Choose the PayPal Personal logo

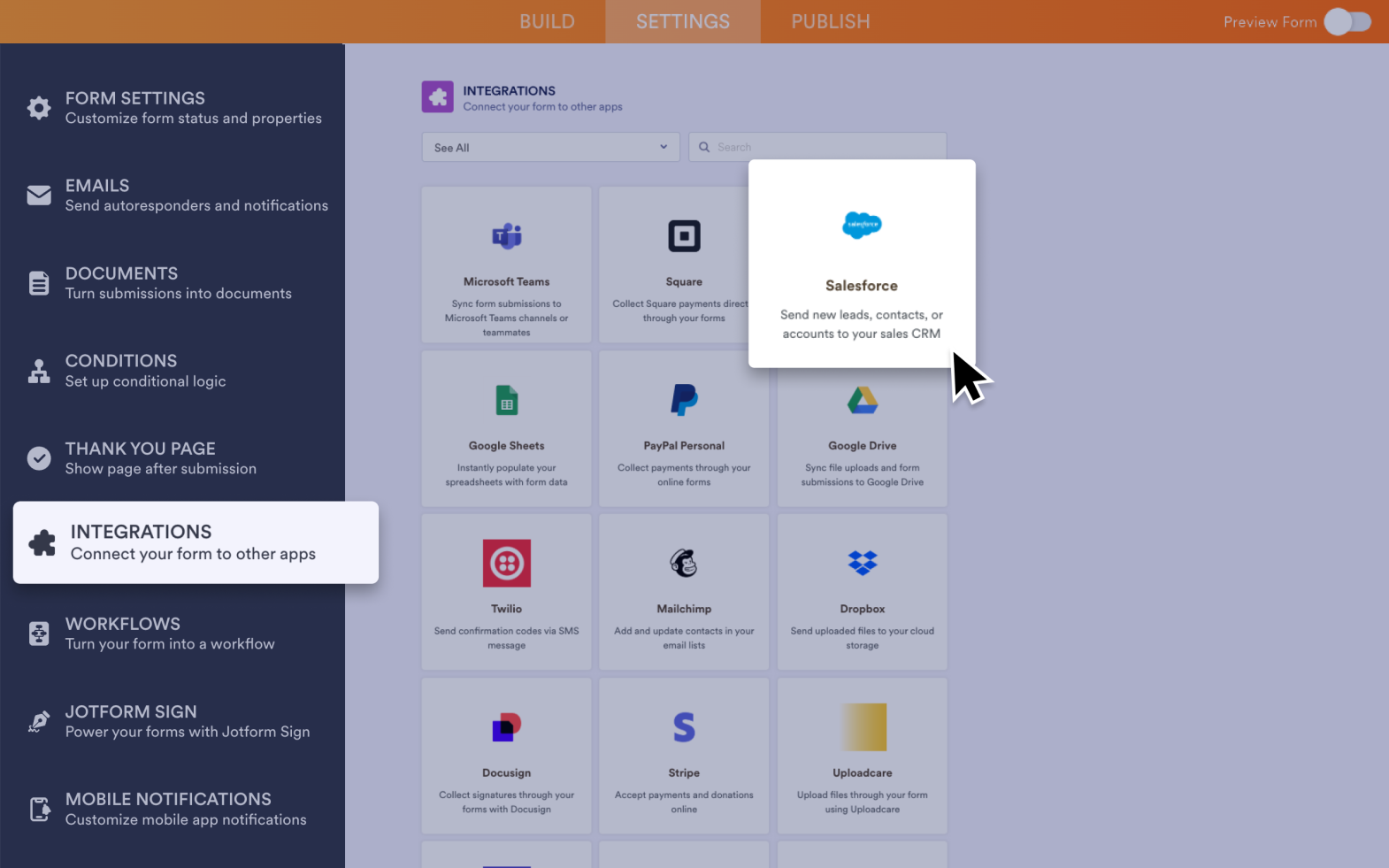coord(684,401)
